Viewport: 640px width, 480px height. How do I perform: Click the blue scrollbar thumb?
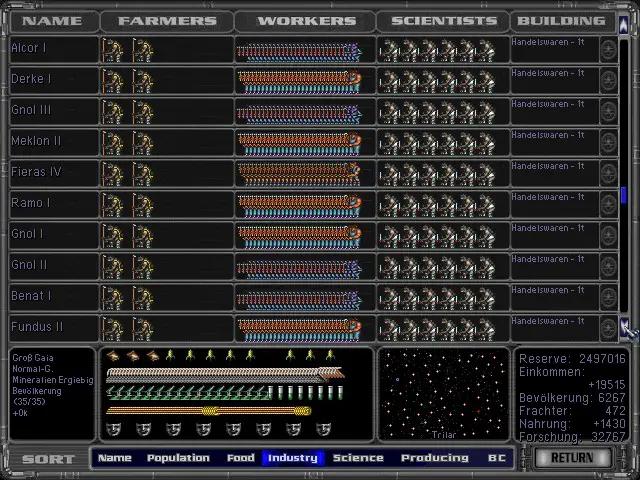click(x=624, y=195)
